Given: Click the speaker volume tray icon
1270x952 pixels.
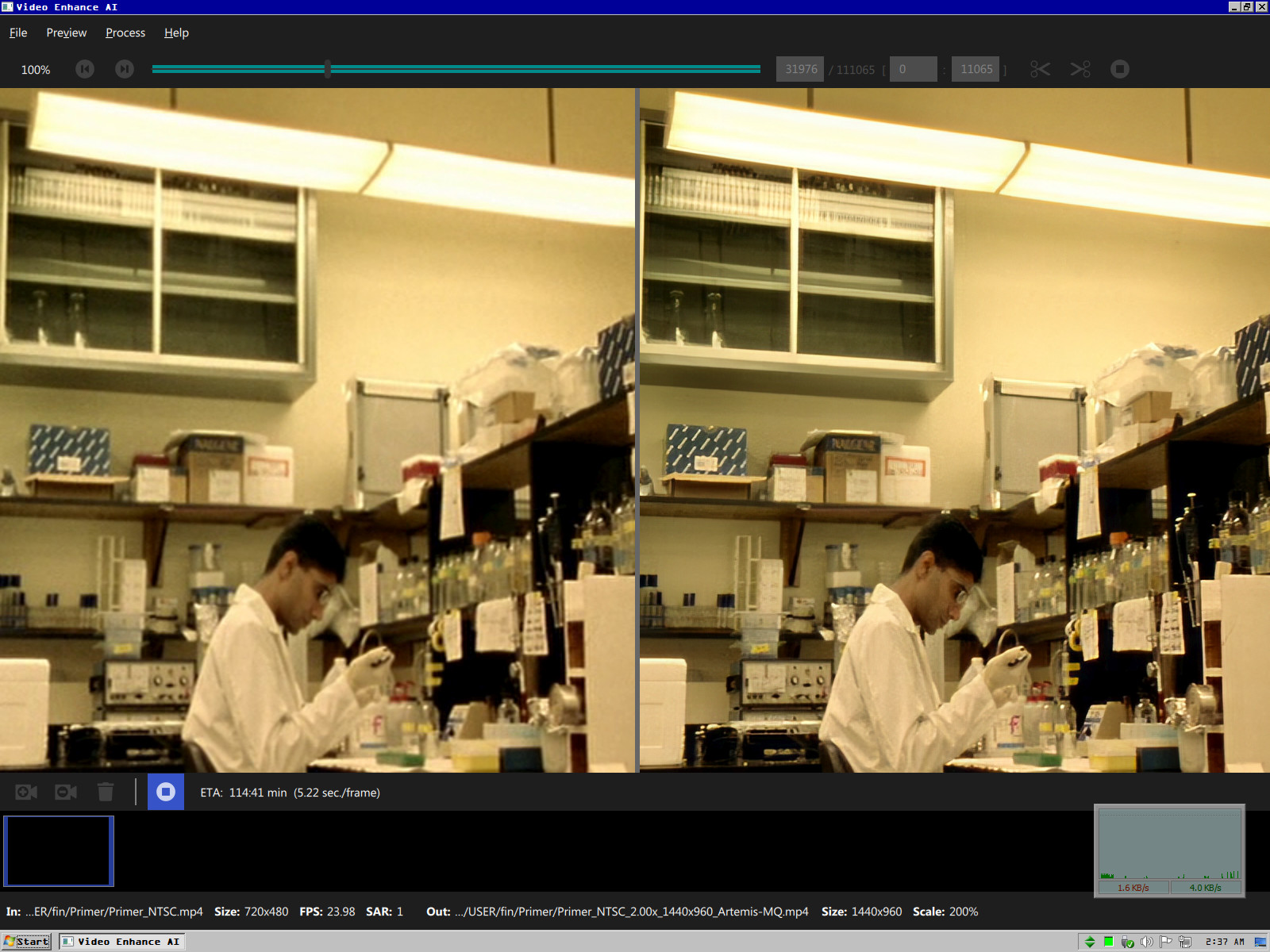Looking at the screenshot, I should coord(1146,942).
